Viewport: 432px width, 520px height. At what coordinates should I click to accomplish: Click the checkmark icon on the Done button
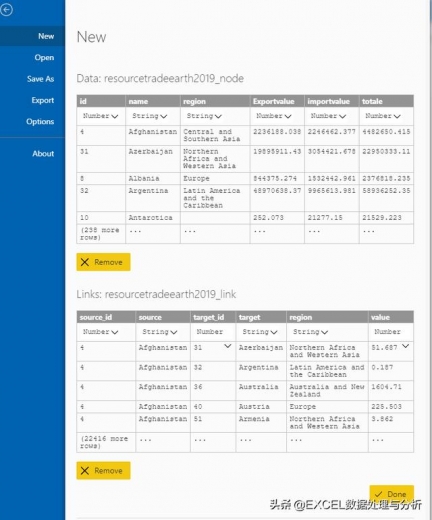coord(379,494)
